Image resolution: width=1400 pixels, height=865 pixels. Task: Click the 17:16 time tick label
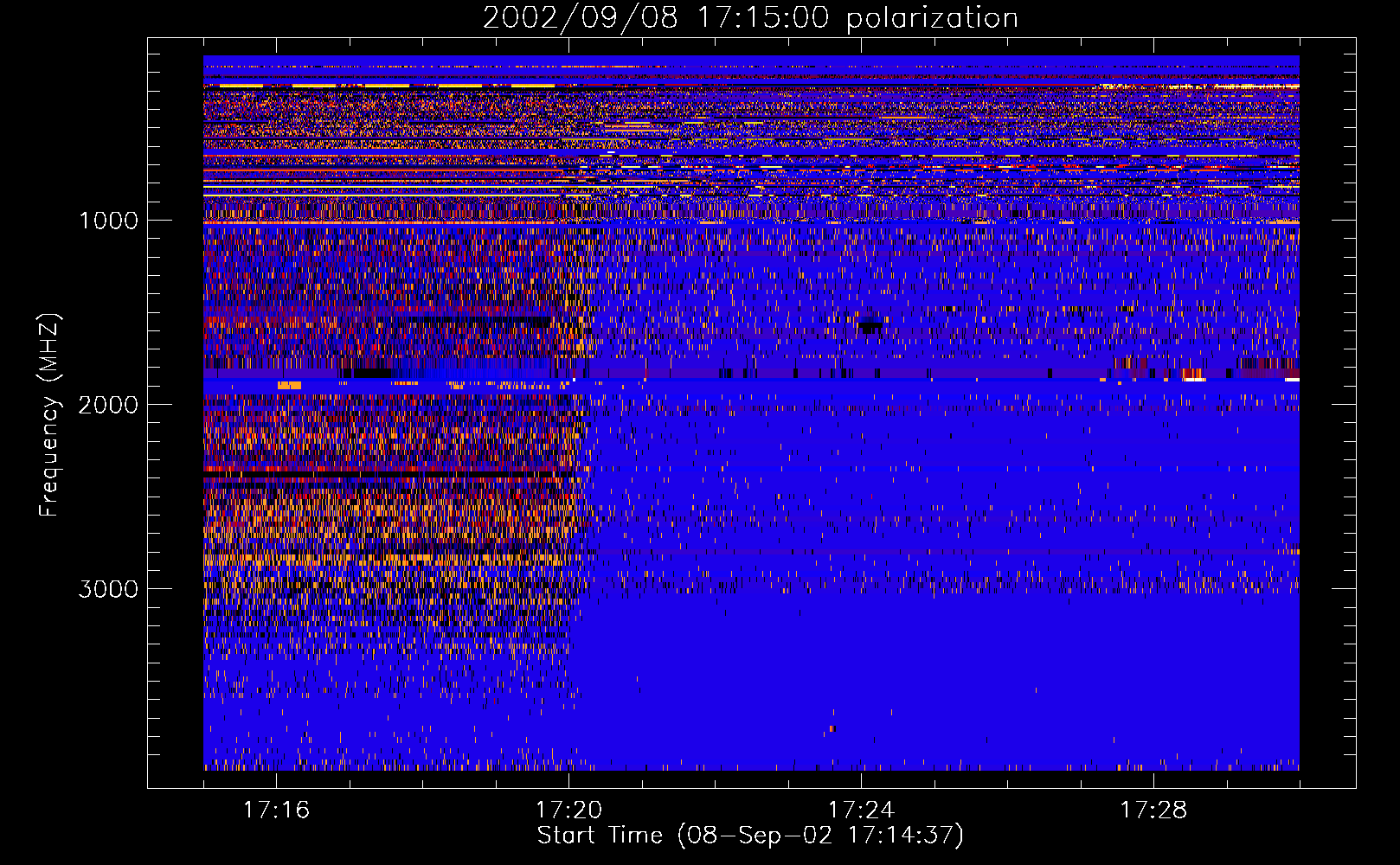pyautogui.click(x=276, y=811)
